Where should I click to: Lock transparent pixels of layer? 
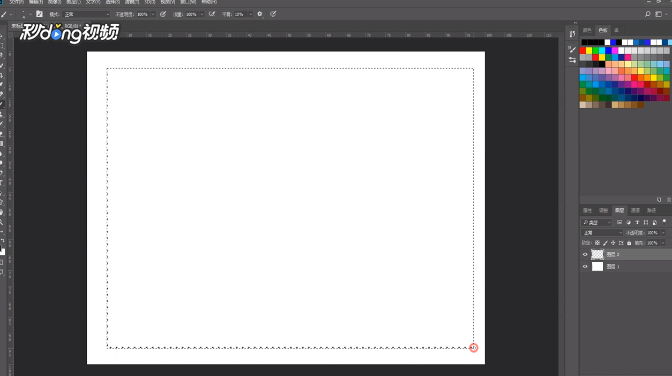coord(597,243)
